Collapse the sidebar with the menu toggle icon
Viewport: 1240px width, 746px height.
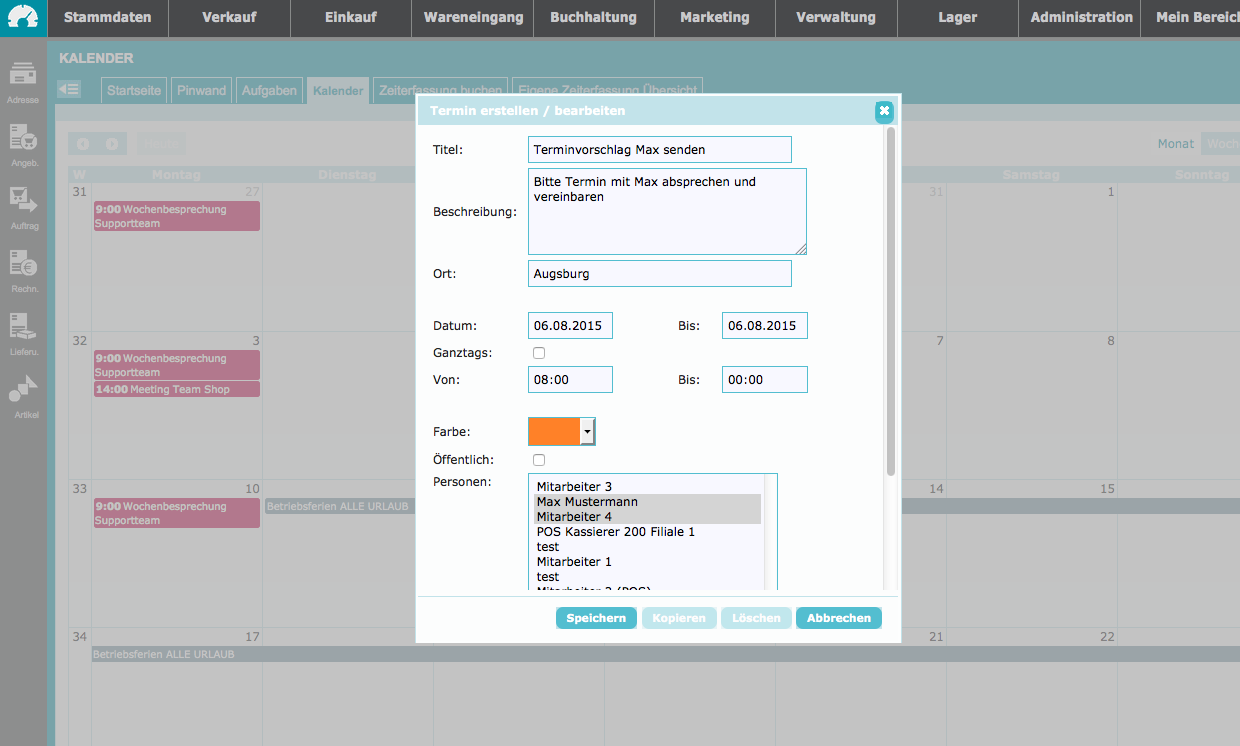(x=69, y=90)
